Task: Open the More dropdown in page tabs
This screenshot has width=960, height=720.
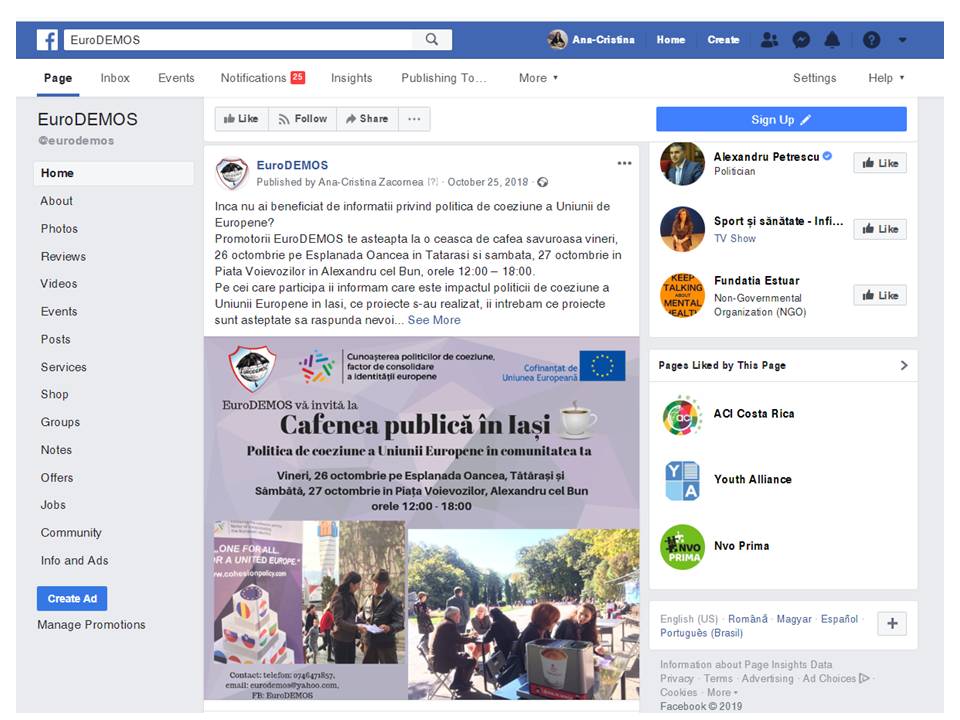Action: pos(538,78)
